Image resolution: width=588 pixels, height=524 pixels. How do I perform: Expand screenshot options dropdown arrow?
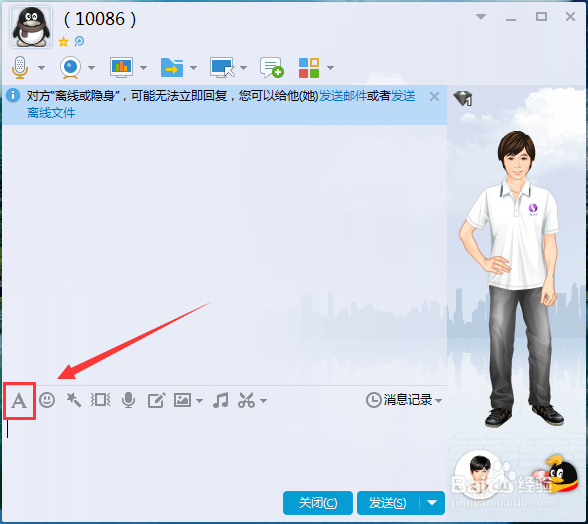[x=264, y=401]
